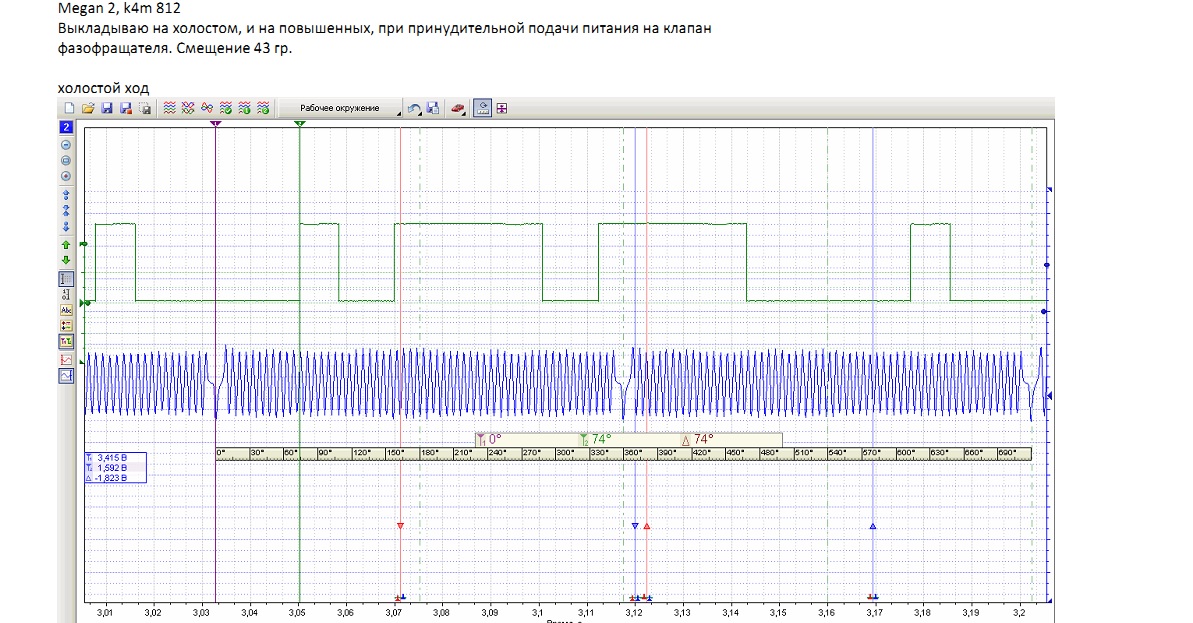Move the channel down with the green down arrow
The width and height of the screenshot is (1193, 623).
pos(66,260)
